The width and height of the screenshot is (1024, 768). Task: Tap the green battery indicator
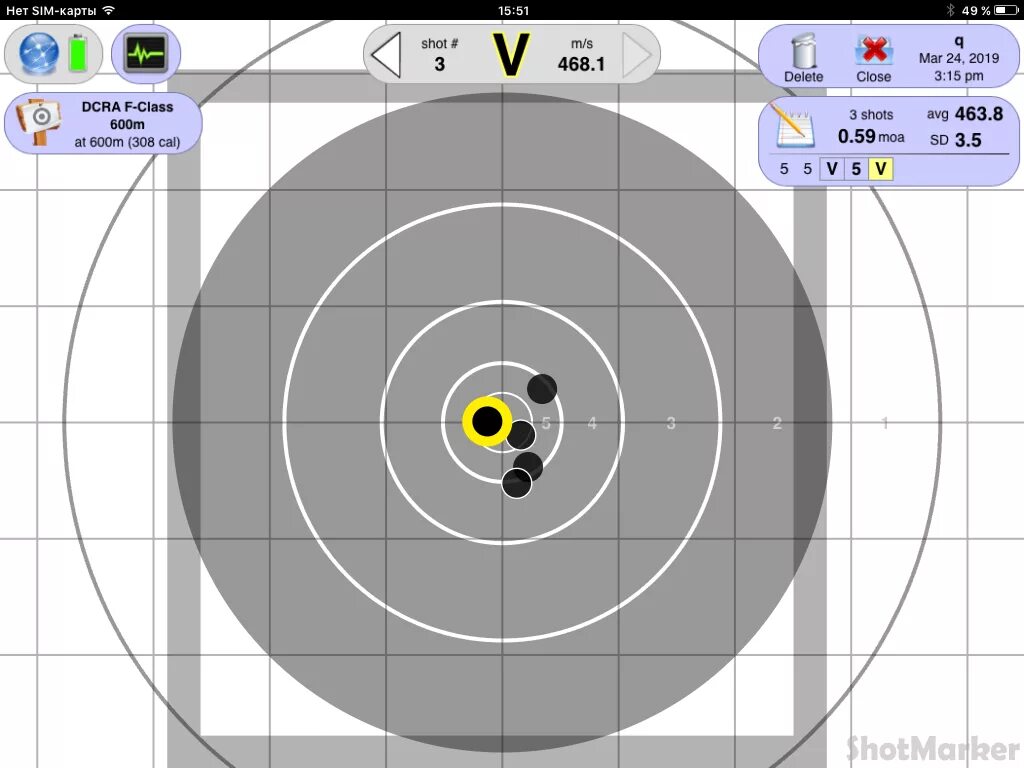(x=78, y=53)
